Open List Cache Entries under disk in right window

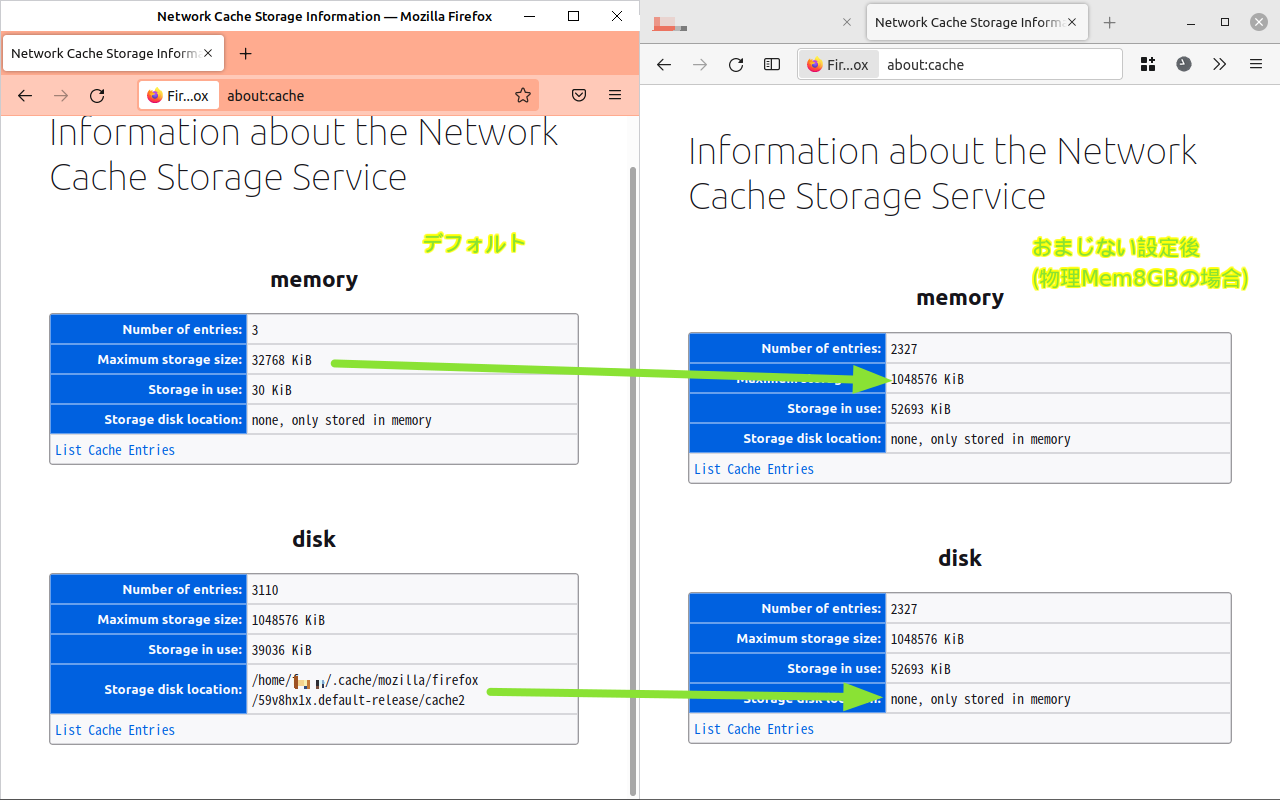point(754,729)
